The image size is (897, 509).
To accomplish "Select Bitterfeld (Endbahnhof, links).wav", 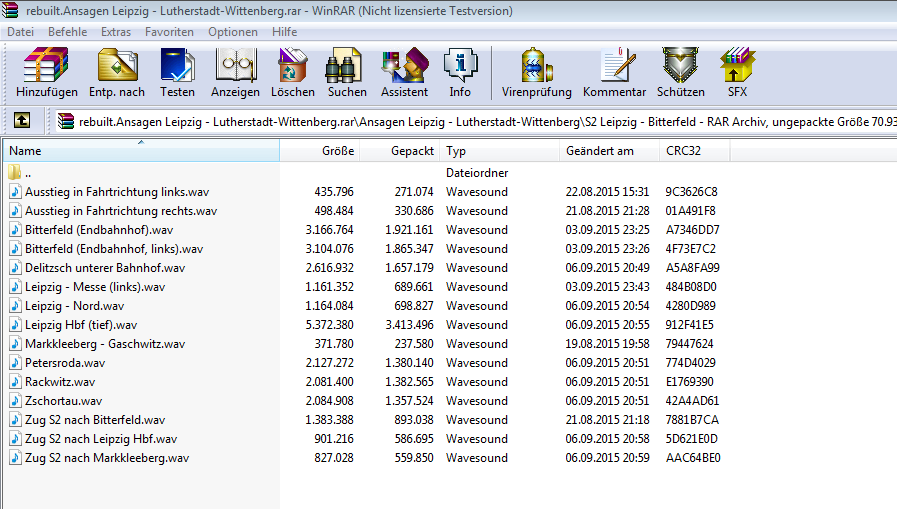I will pos(114,249).
